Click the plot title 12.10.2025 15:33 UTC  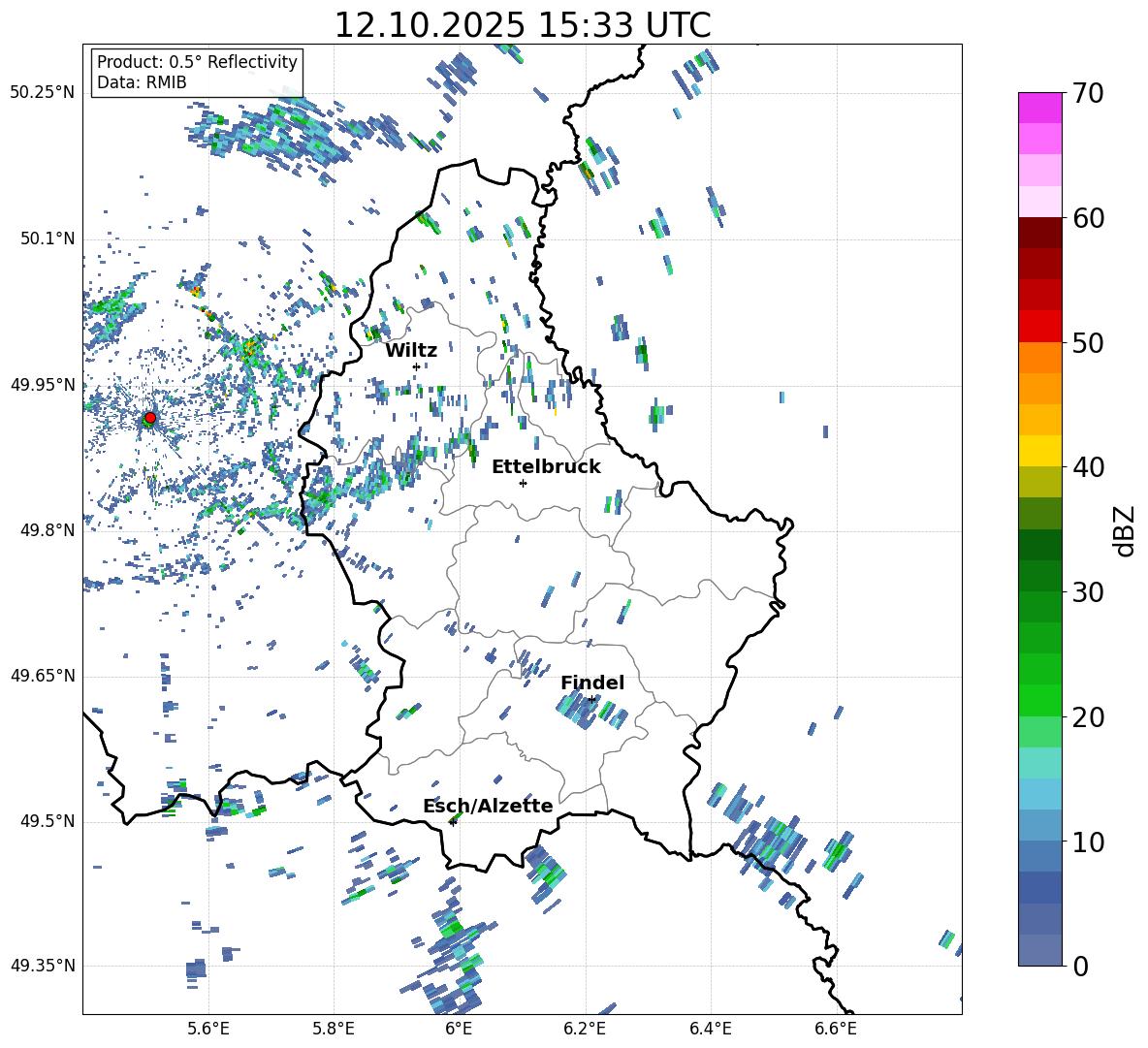(523, 25)
